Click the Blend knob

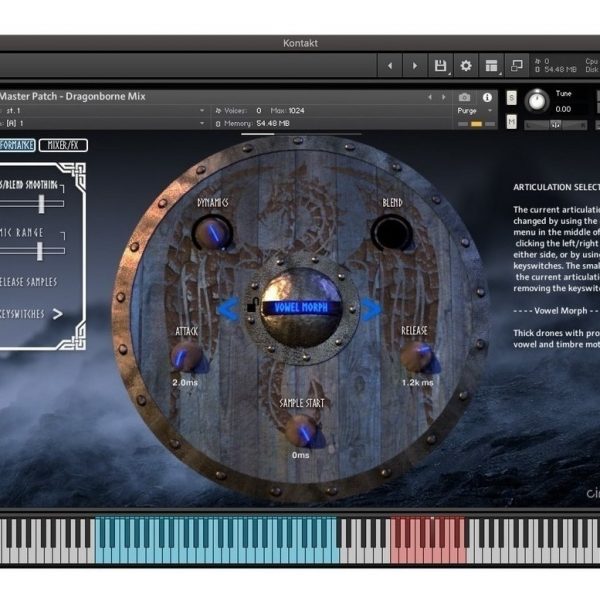391,232
